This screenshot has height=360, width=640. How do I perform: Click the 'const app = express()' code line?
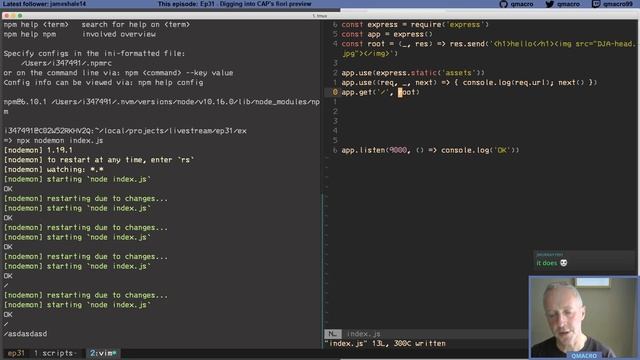[x=387, y=34]
